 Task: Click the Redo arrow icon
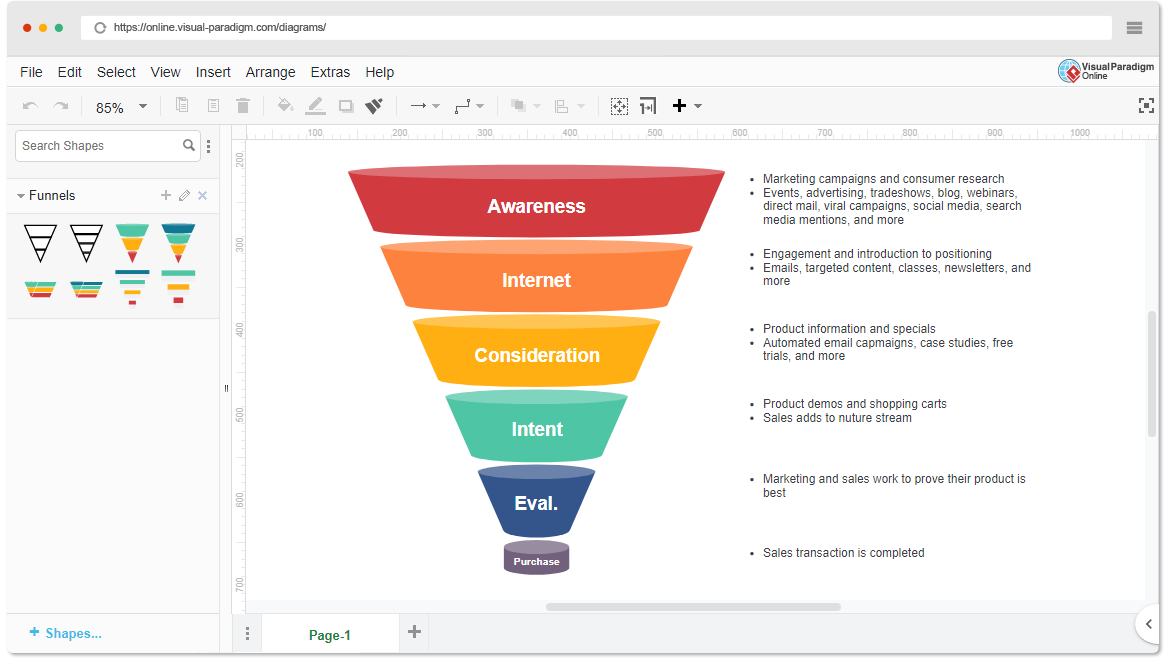[x=61, y=106]
